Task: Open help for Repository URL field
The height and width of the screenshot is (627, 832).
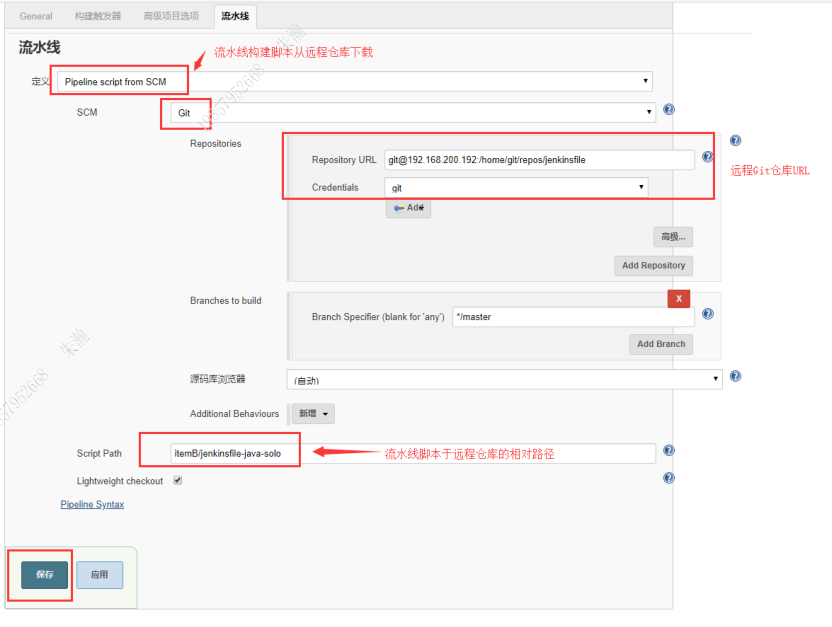Action: (707, 157)
